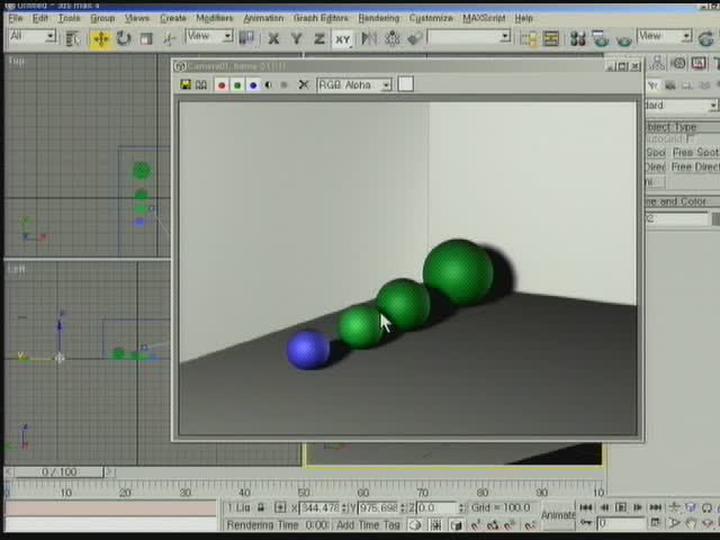Click the Time Configuration icon
This screenshot has width=720, height=540.
pos(655,523)
